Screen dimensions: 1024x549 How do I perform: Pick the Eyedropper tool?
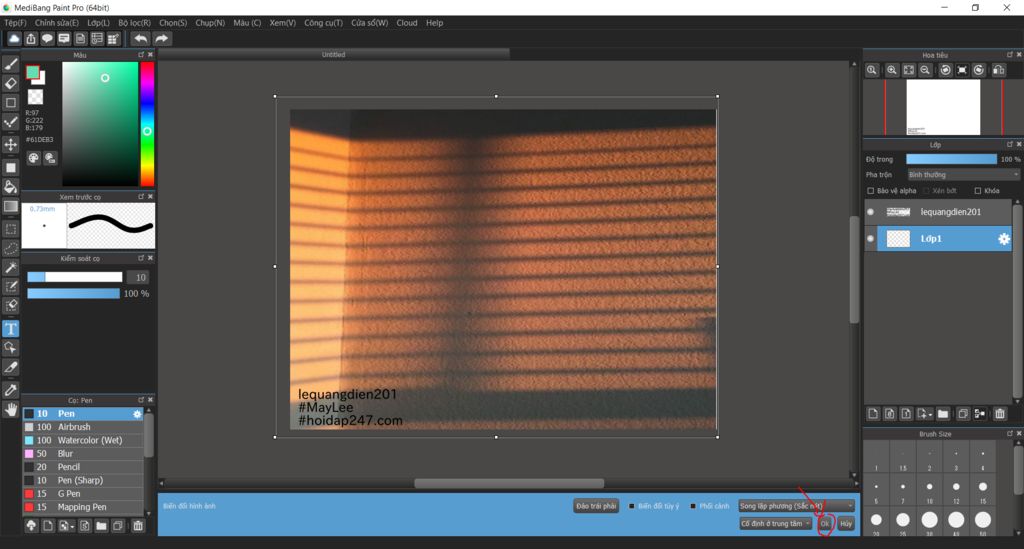click(x=11, y=389)
